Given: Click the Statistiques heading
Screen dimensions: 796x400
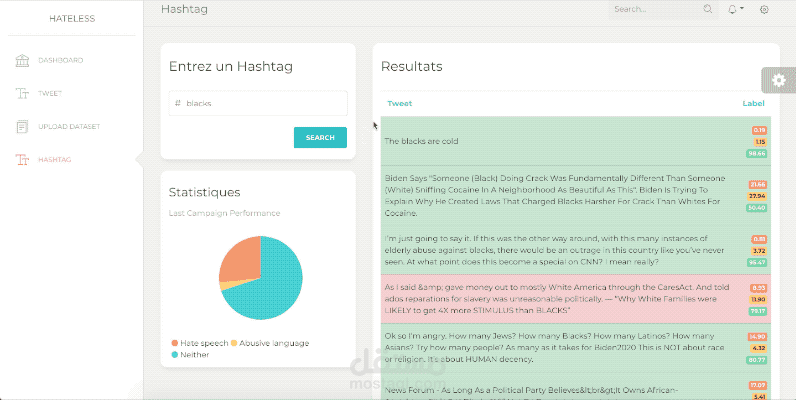Looking at the screenshot, I should 205,192.
